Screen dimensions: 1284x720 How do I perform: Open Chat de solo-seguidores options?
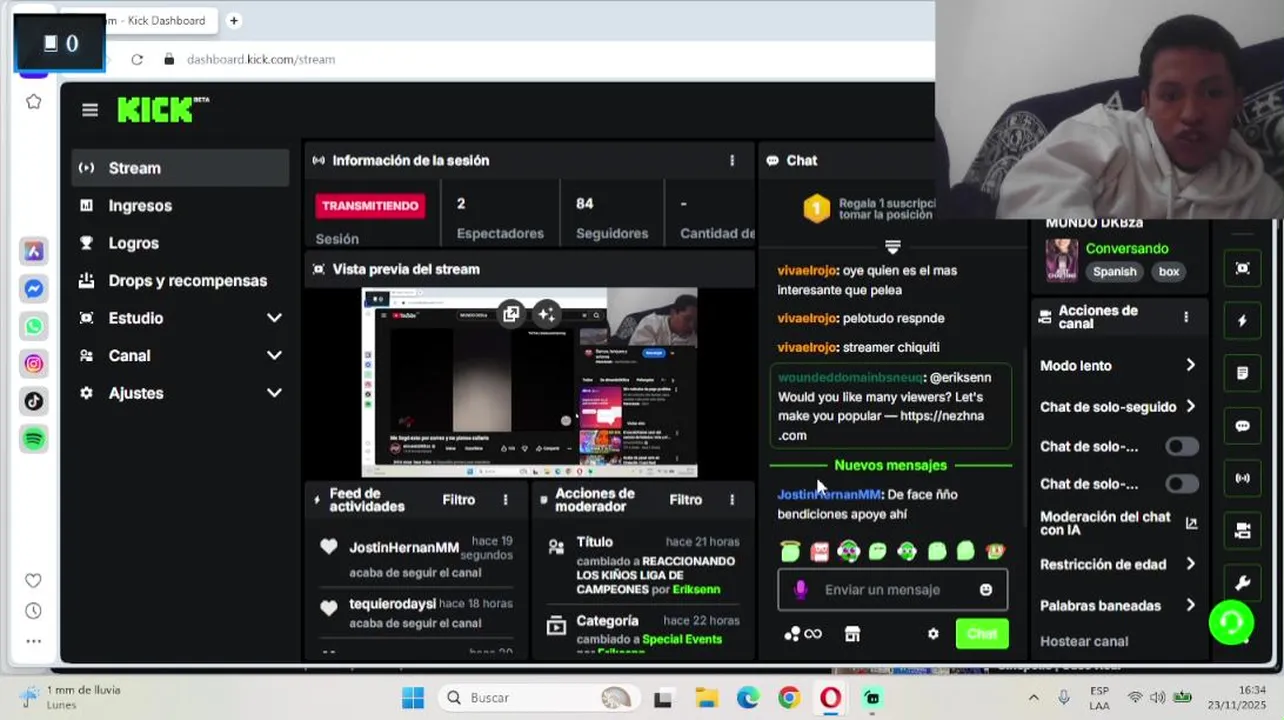point(1118,407)
